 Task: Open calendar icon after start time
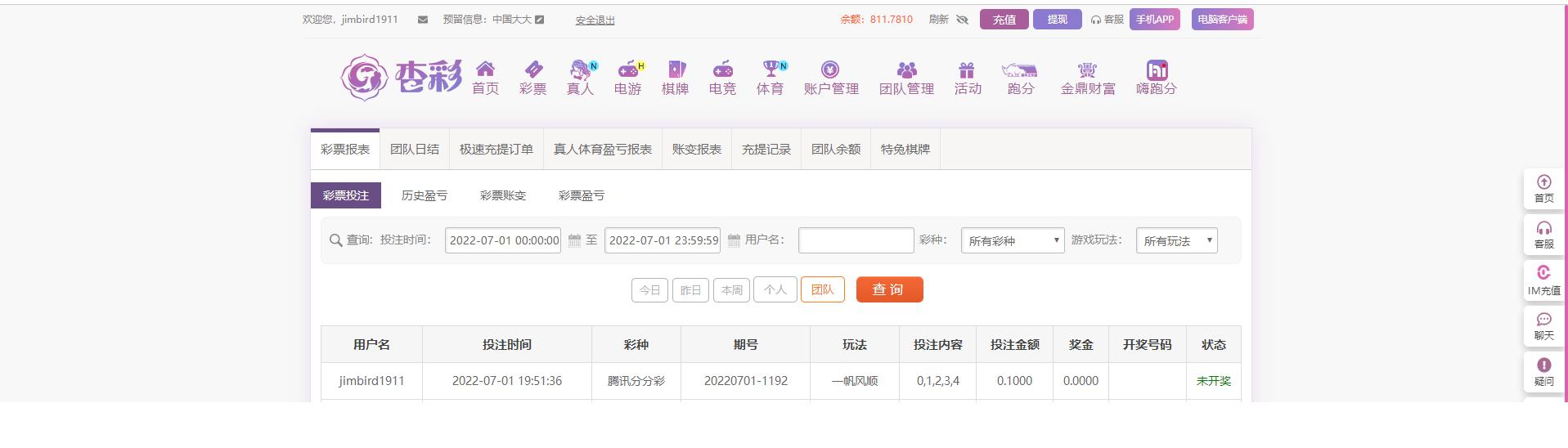(x=574, y=240)
